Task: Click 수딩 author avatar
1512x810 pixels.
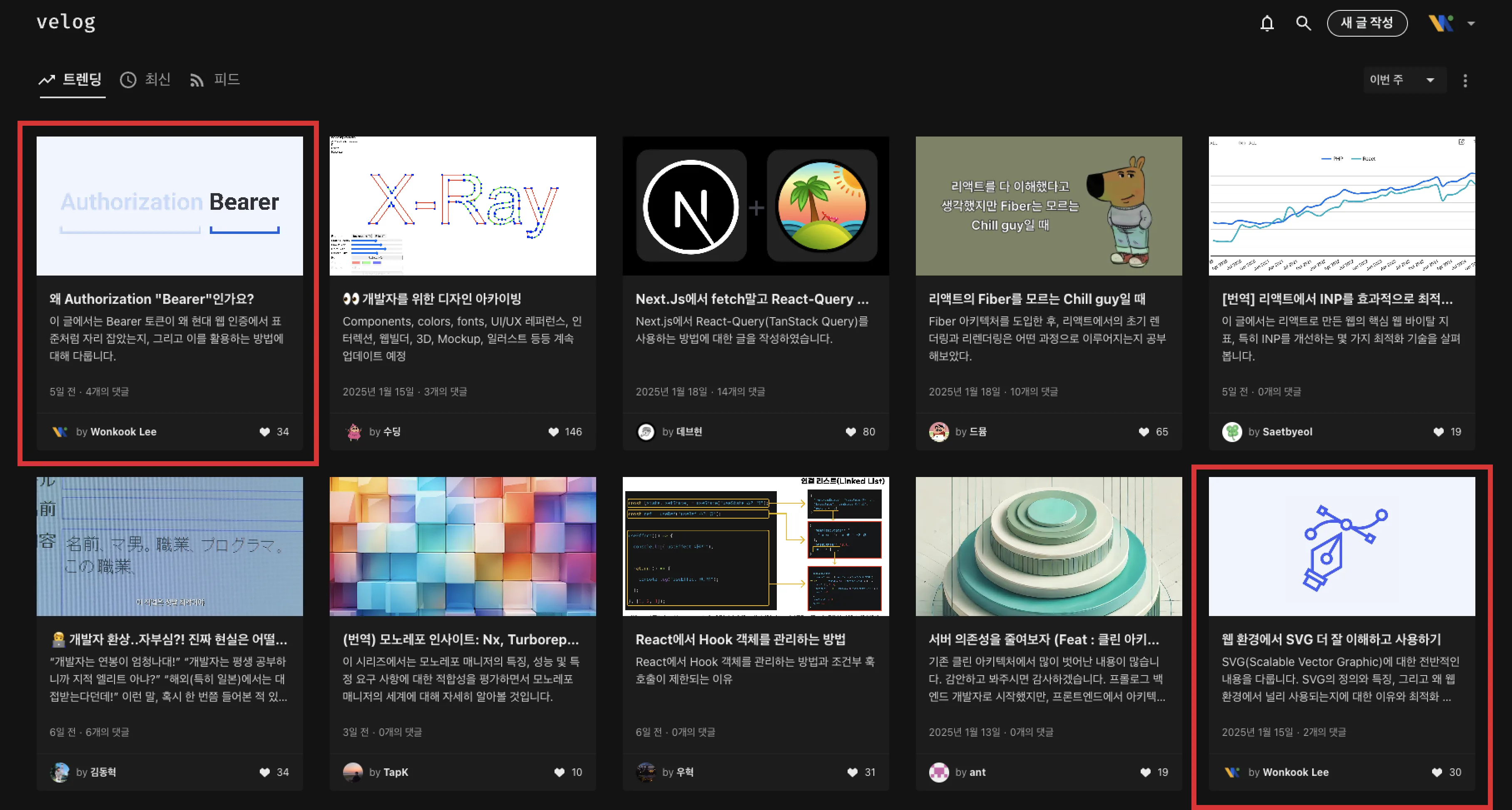Action: coord(353,432)
